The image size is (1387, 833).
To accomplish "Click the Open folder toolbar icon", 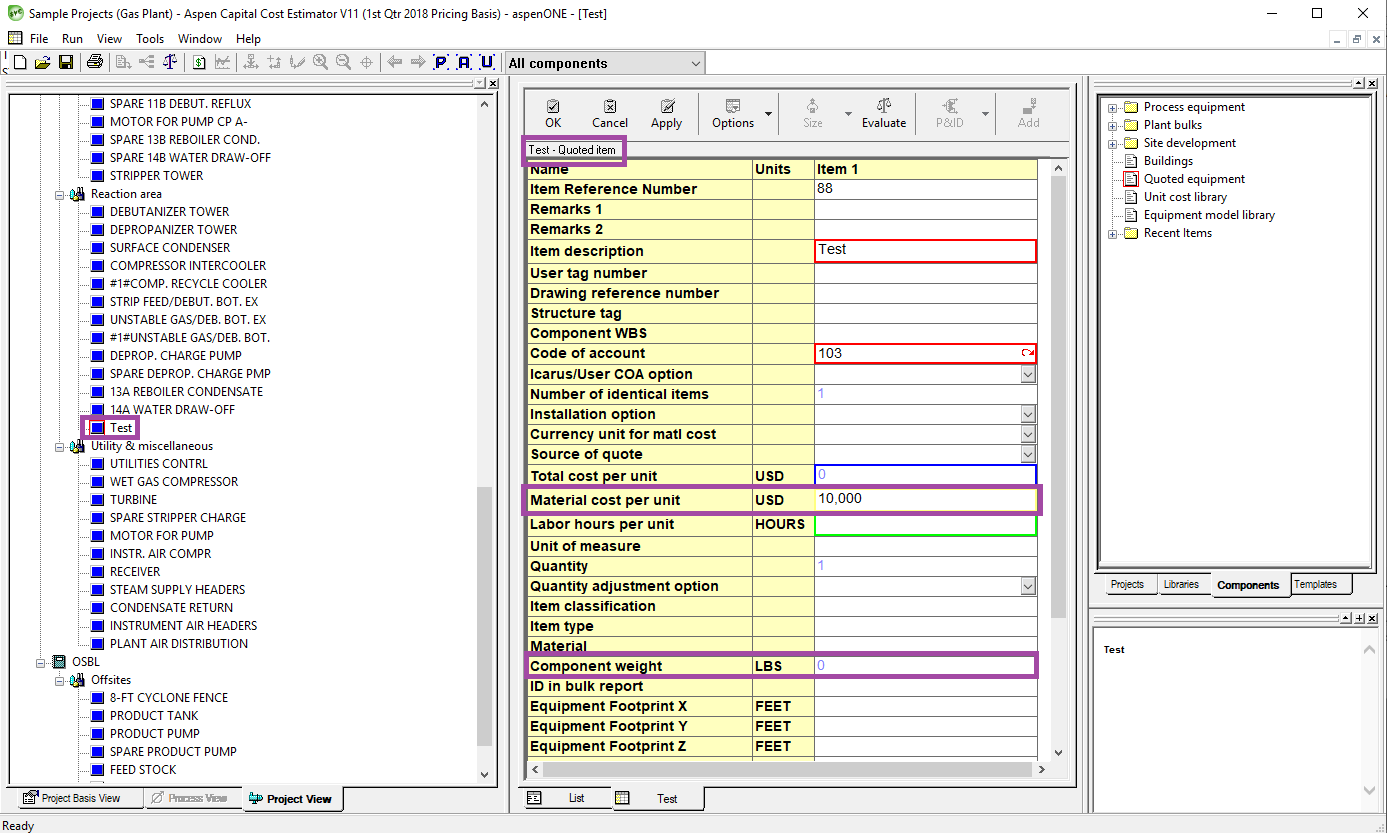I will pos(43,63).
